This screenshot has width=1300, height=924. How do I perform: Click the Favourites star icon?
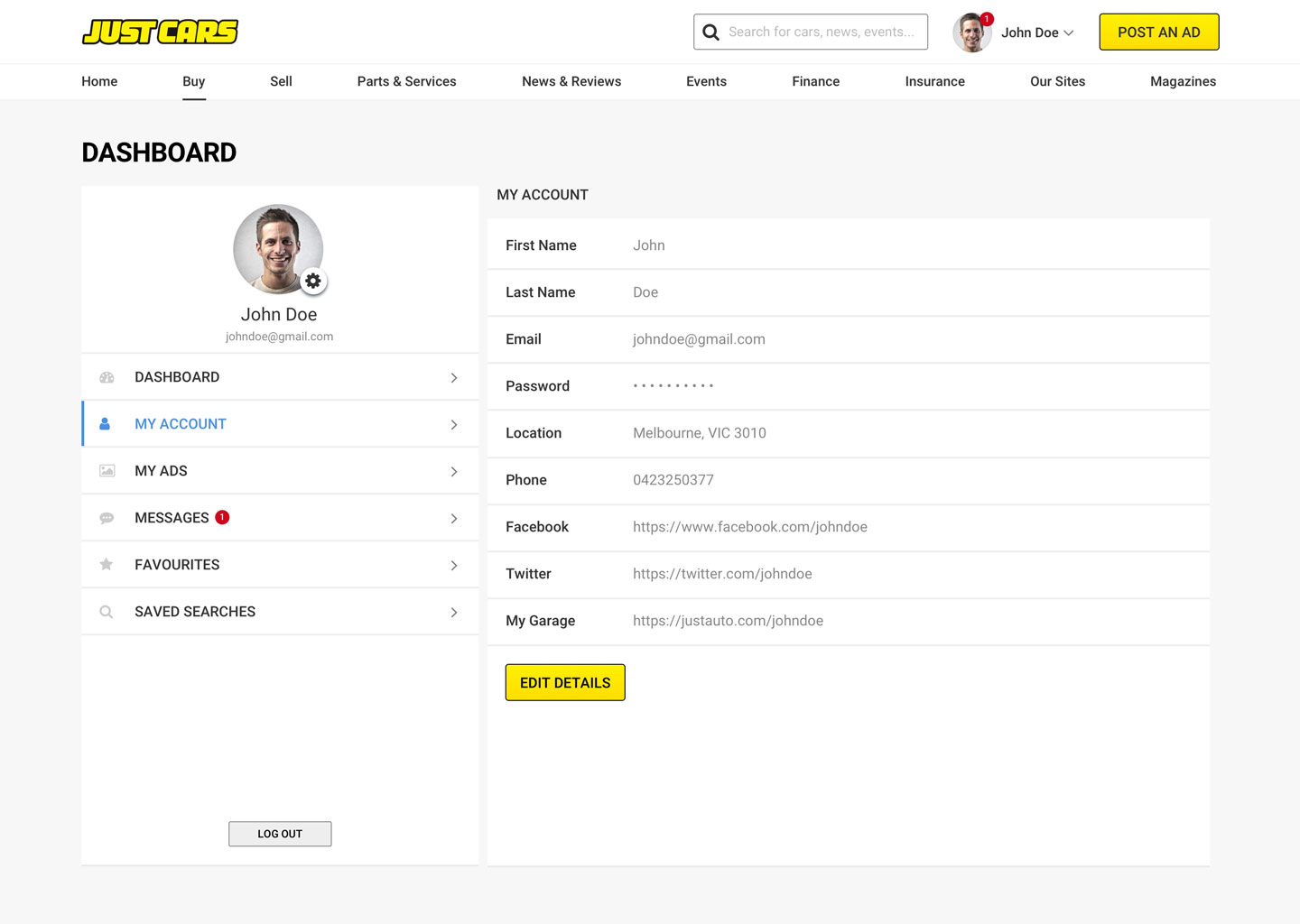click(107, 565)
